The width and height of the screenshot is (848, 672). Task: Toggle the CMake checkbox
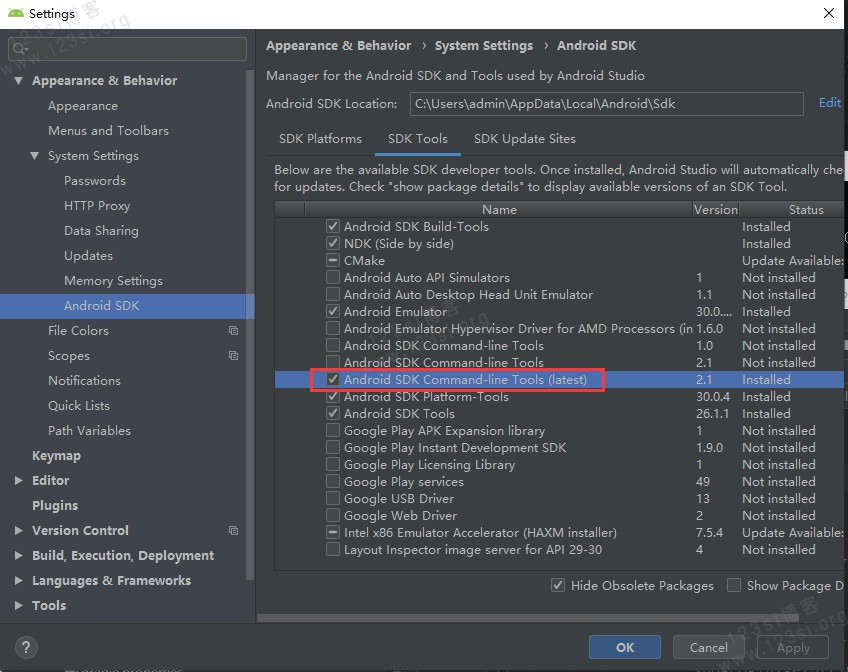tap(333, 260)
